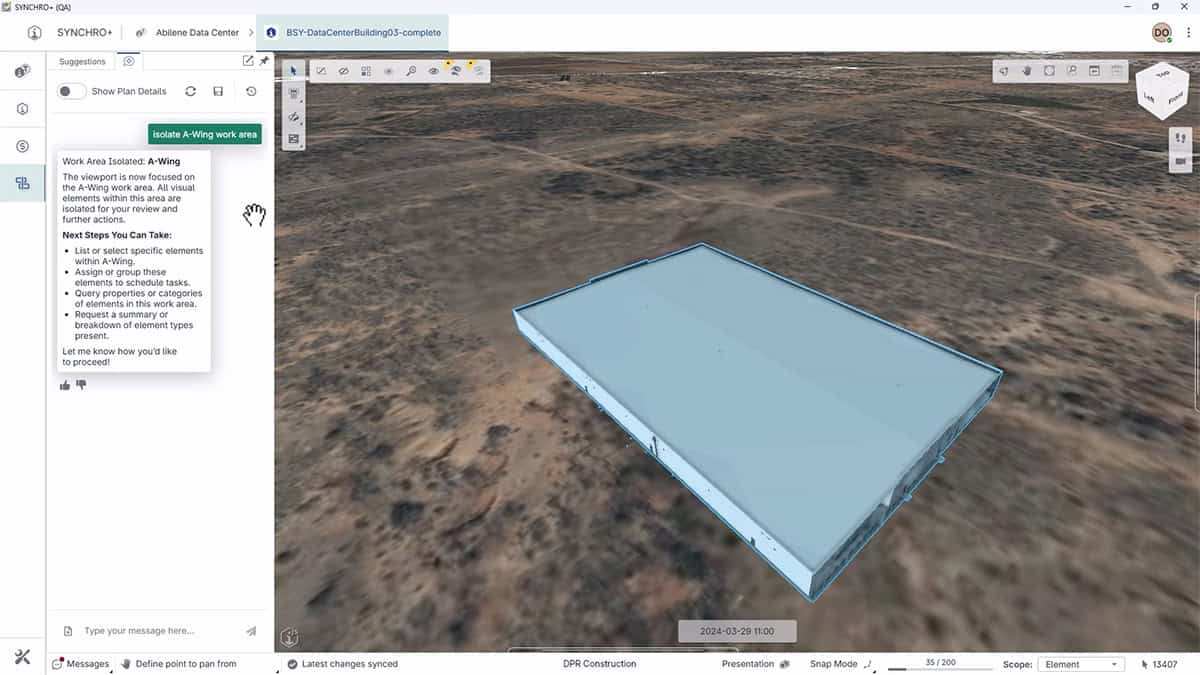Select the Suggestions tab
The width and height of the screenshot is (1200, 675).
(x=81, y=61)
